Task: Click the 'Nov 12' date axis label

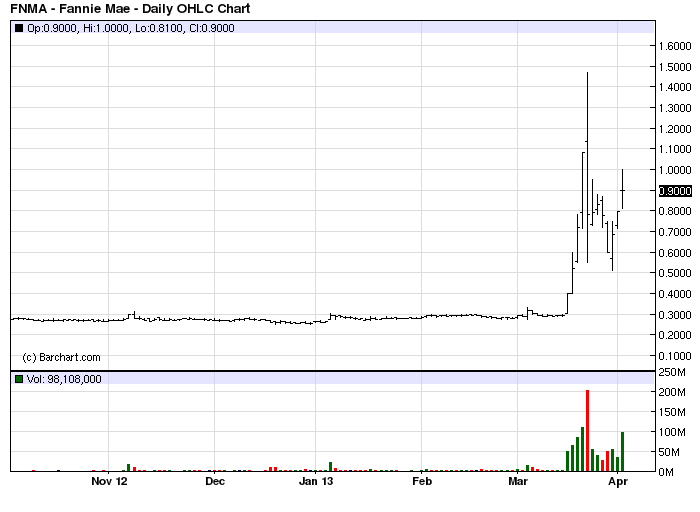Action: coord(109,482)
